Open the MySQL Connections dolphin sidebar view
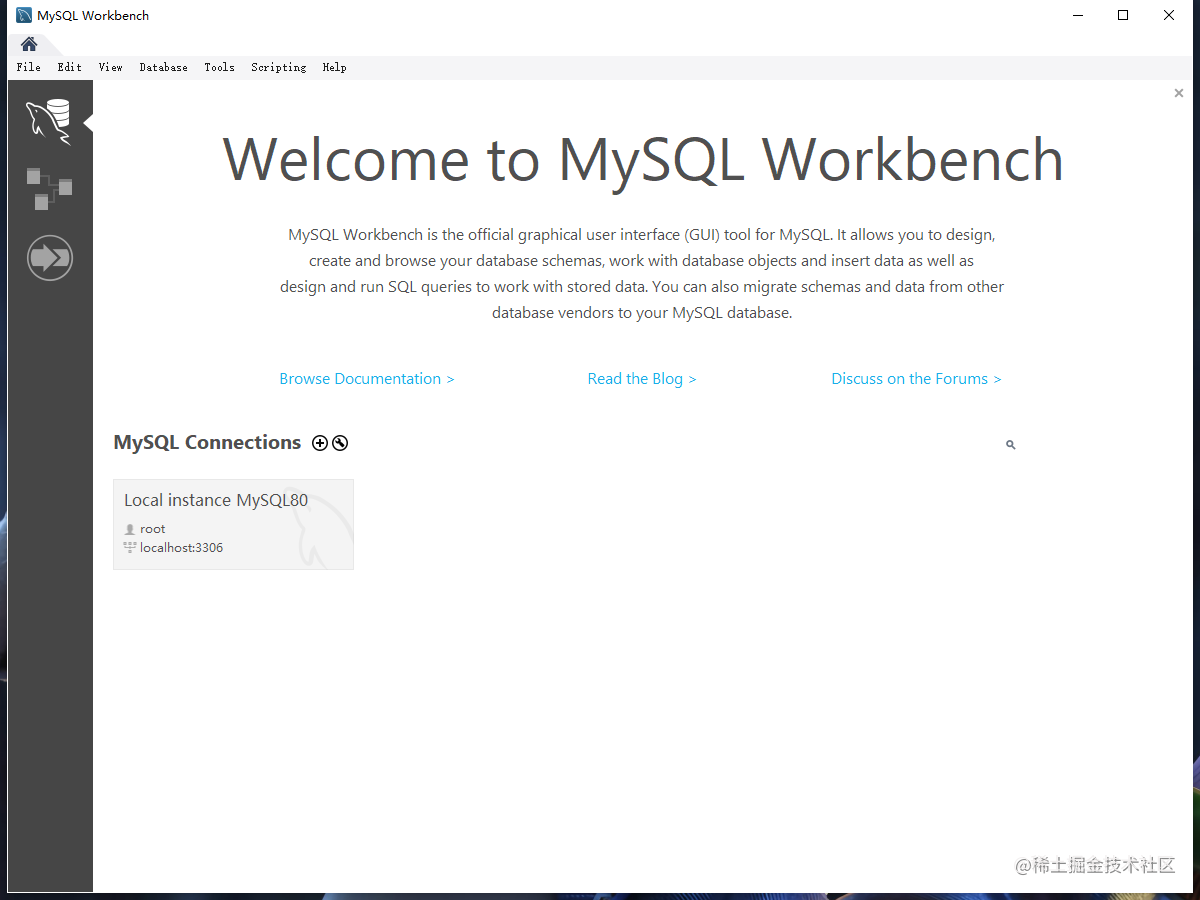 tap(49, 122)
